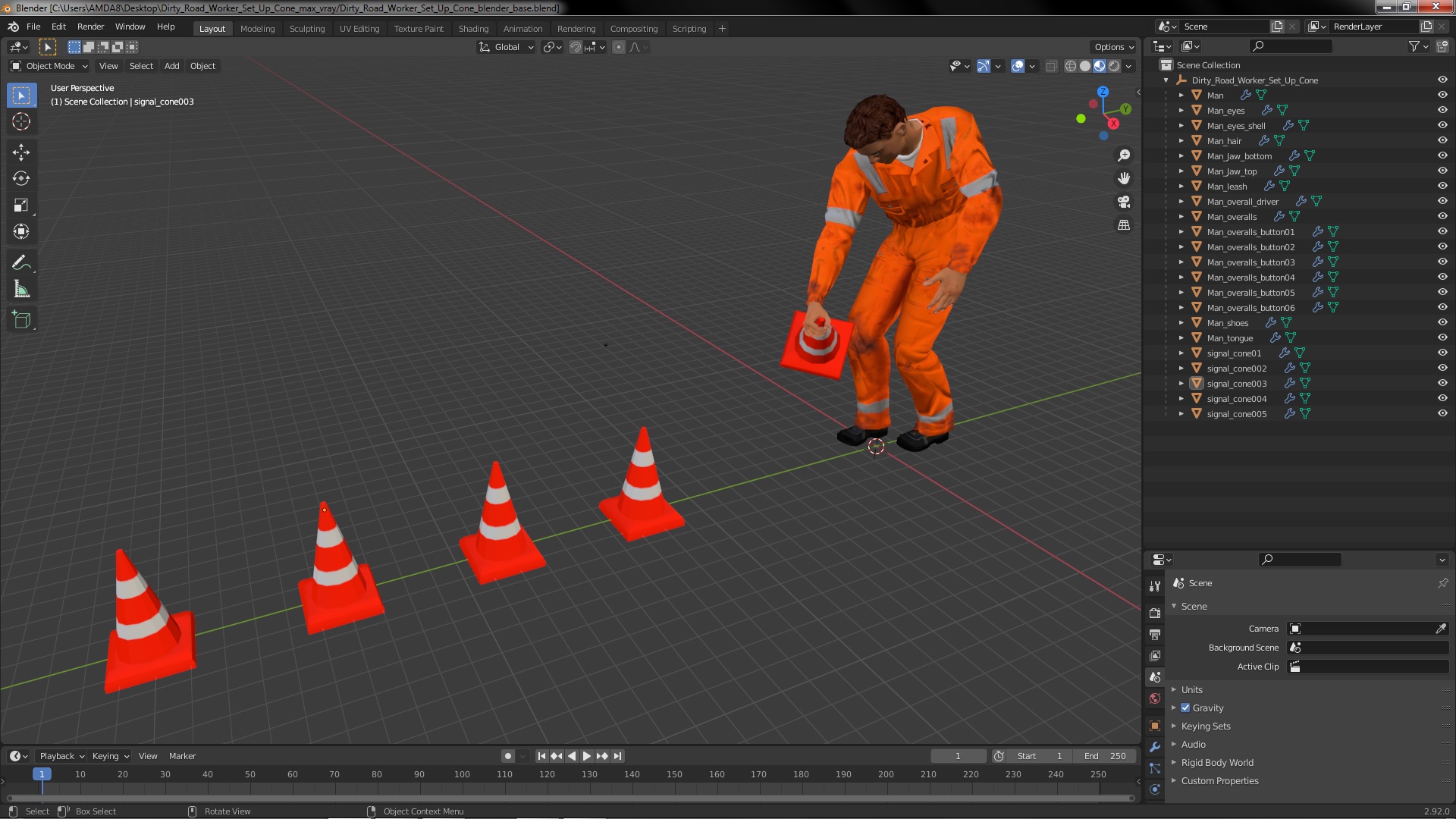This screenshot has height=819, width=1456.
Task: Switch to Wireframe viewport shading
Action: coord(1071,66)
